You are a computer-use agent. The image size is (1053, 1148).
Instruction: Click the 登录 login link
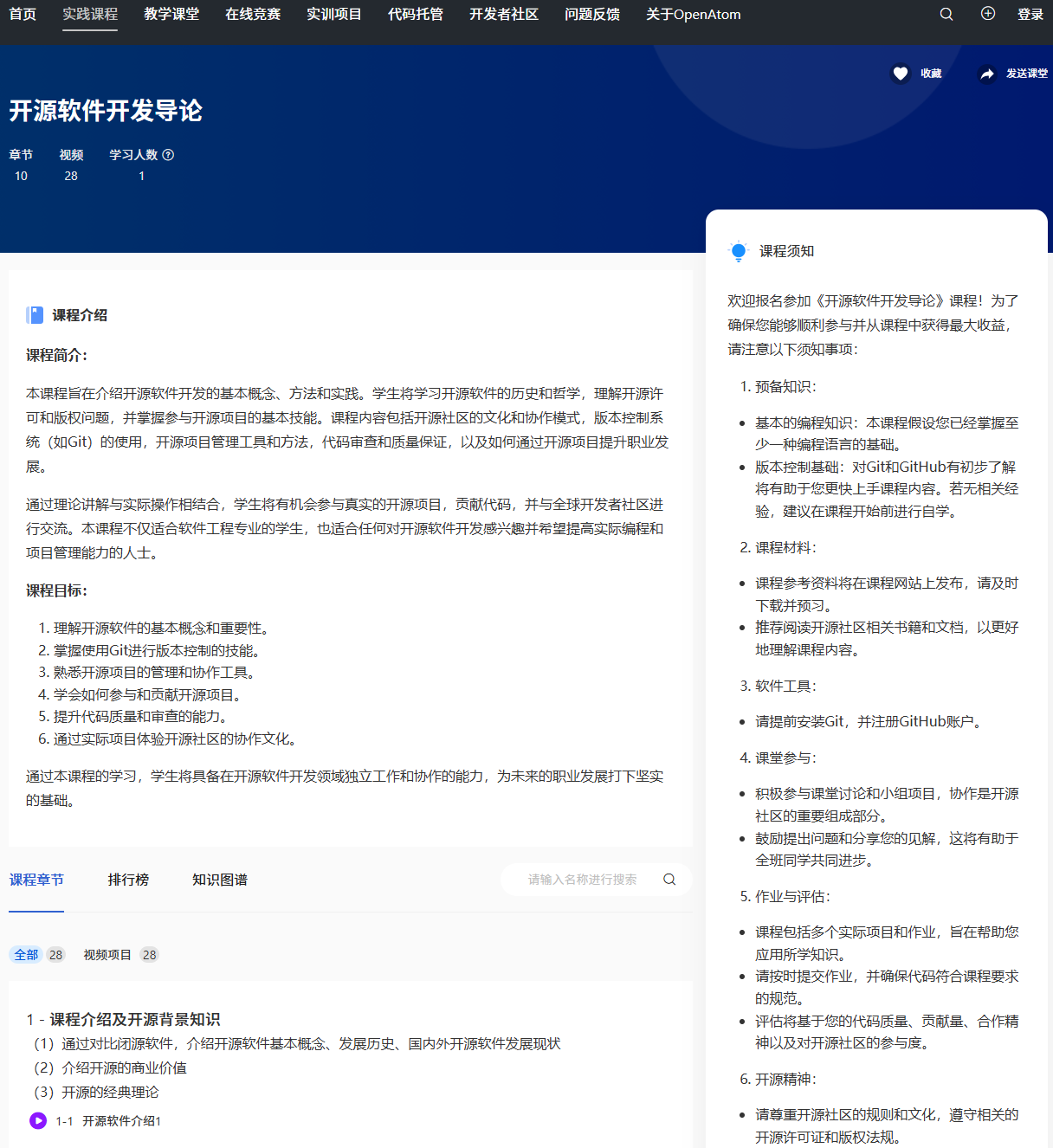(1030, 14)
